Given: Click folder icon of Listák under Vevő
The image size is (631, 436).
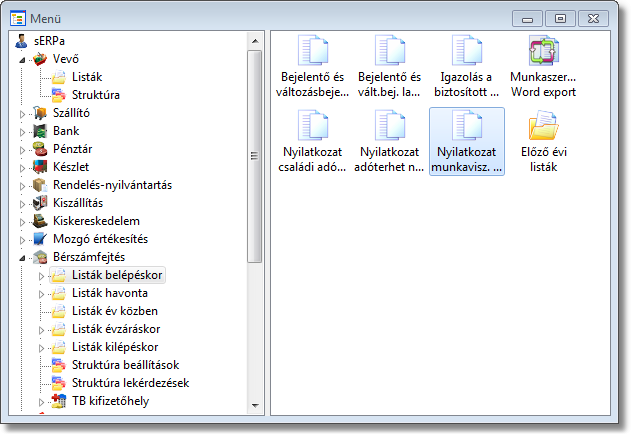Looking at the screenshot, I should coord(59,77).
